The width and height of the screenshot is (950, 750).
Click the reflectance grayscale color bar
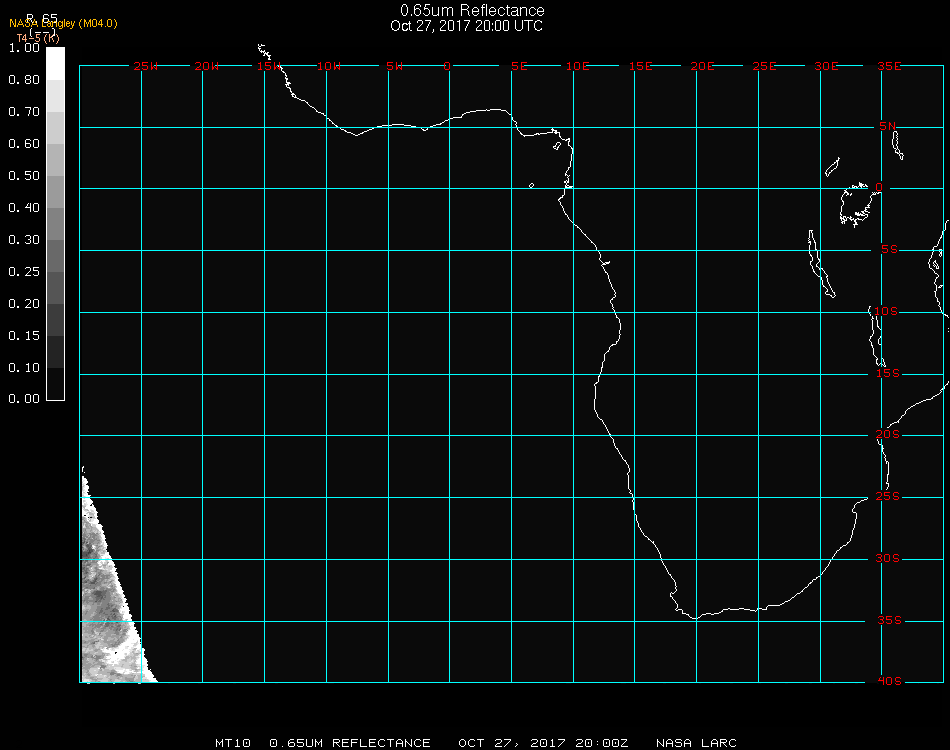tap(55, 224)
